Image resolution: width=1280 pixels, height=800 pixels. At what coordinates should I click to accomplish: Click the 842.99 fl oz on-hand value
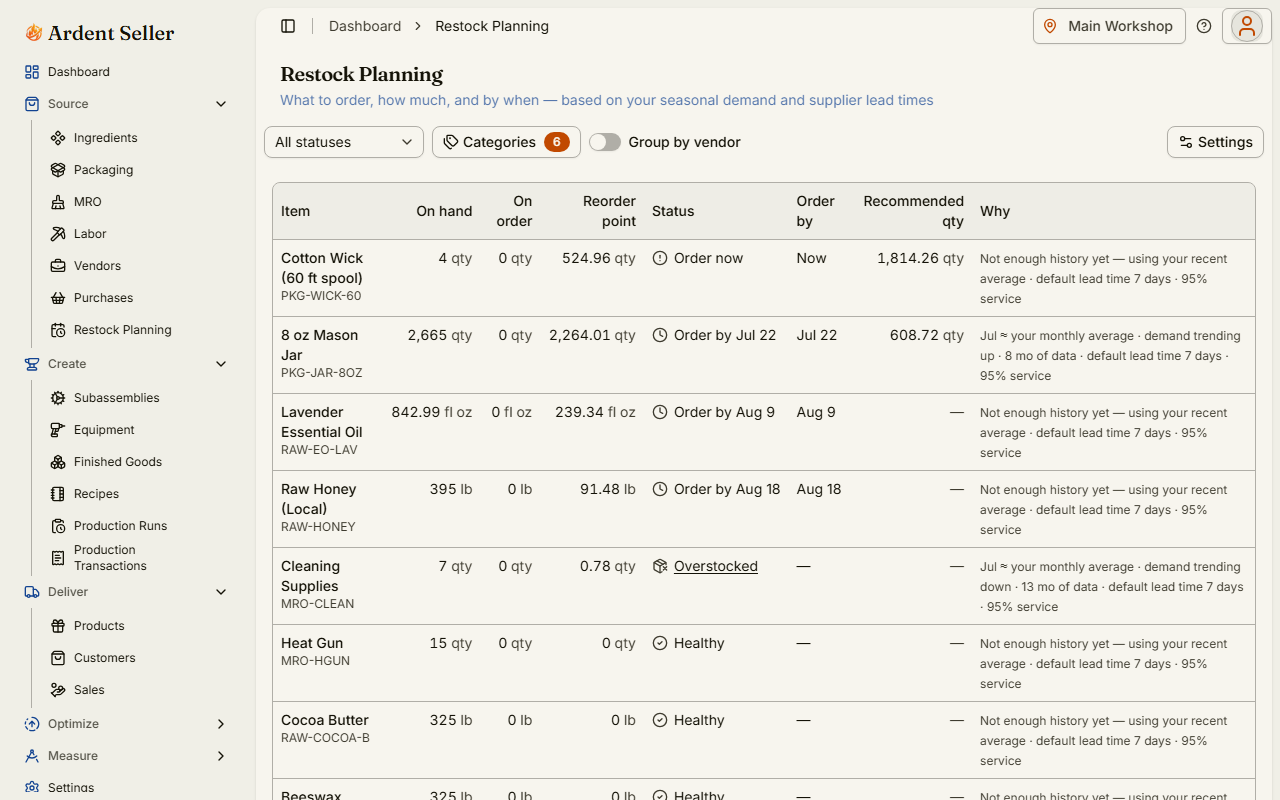pos(432,412)
